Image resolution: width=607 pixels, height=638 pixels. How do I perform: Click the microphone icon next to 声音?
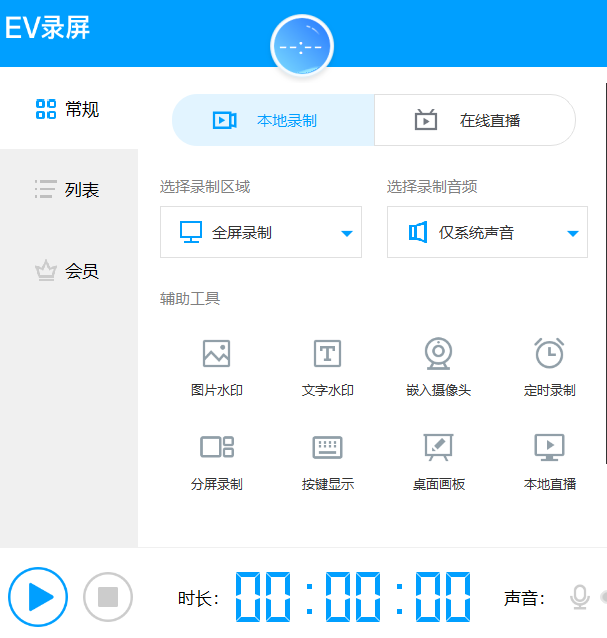coord(579,597)
